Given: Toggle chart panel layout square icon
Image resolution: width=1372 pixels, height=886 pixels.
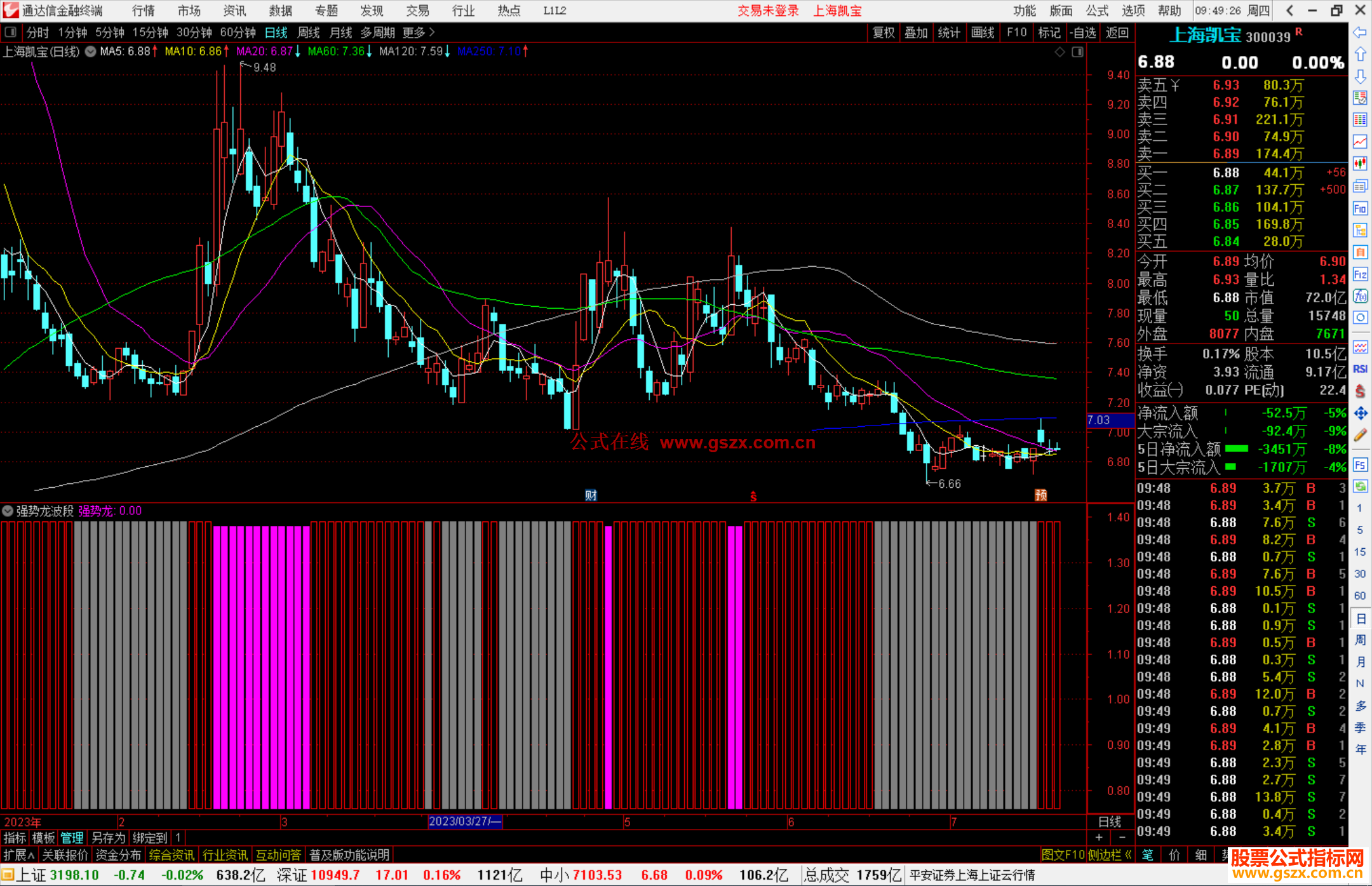Looking at the screenshot, I should tap(1077, 52).
